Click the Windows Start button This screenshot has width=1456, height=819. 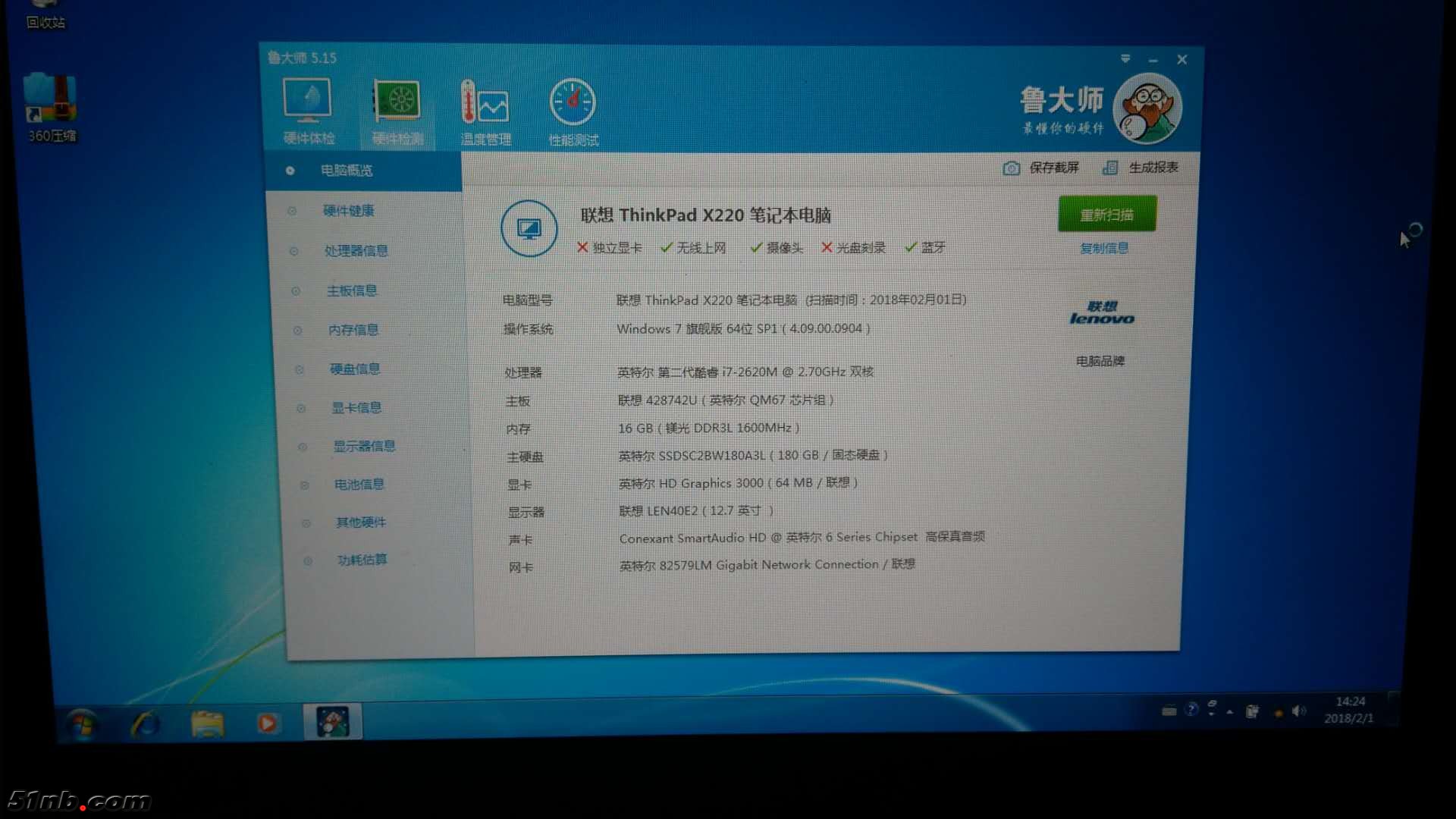[82, 724]
